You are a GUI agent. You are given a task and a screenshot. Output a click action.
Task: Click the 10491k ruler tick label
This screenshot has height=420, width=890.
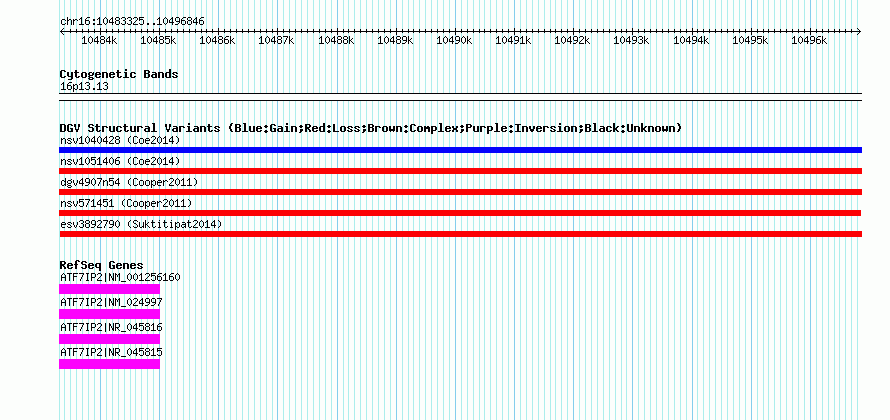[x=513, y=40]
